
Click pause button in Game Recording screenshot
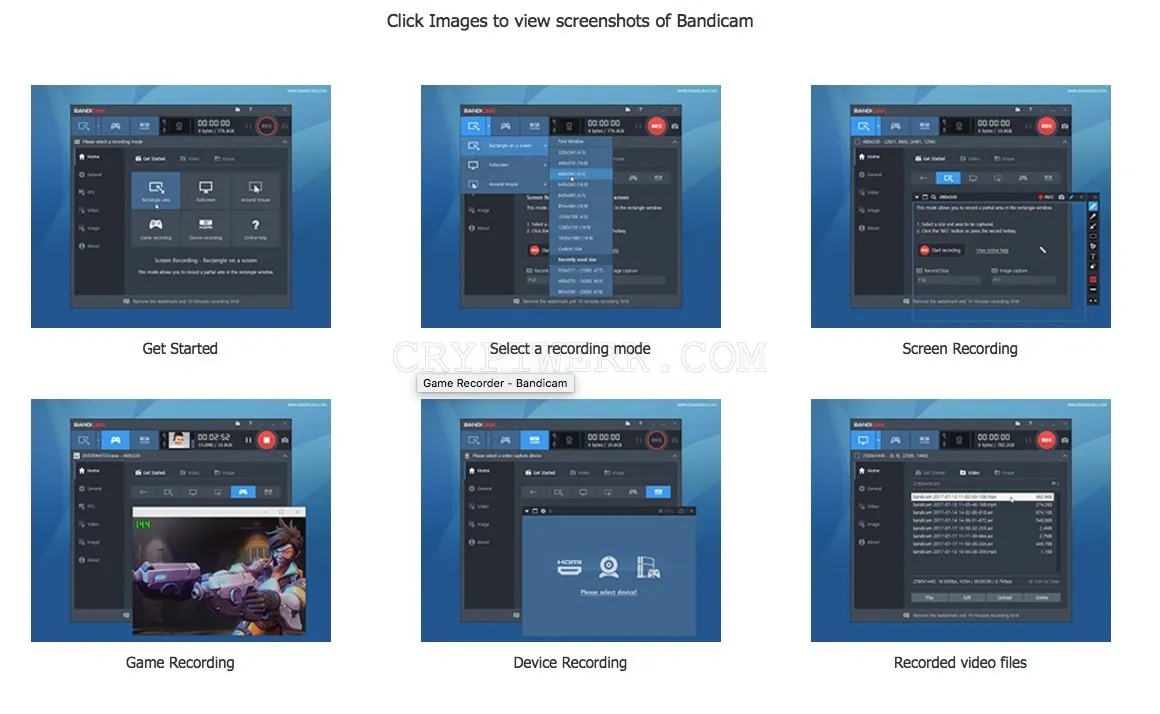pos(249,440)
